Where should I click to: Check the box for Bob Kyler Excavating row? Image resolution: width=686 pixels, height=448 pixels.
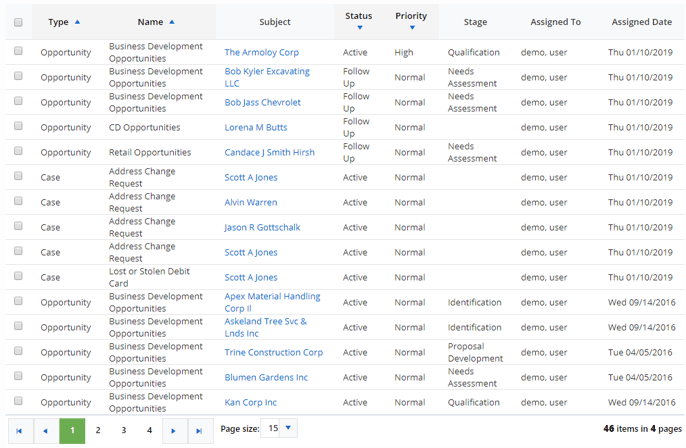click(x=18, y=76)
